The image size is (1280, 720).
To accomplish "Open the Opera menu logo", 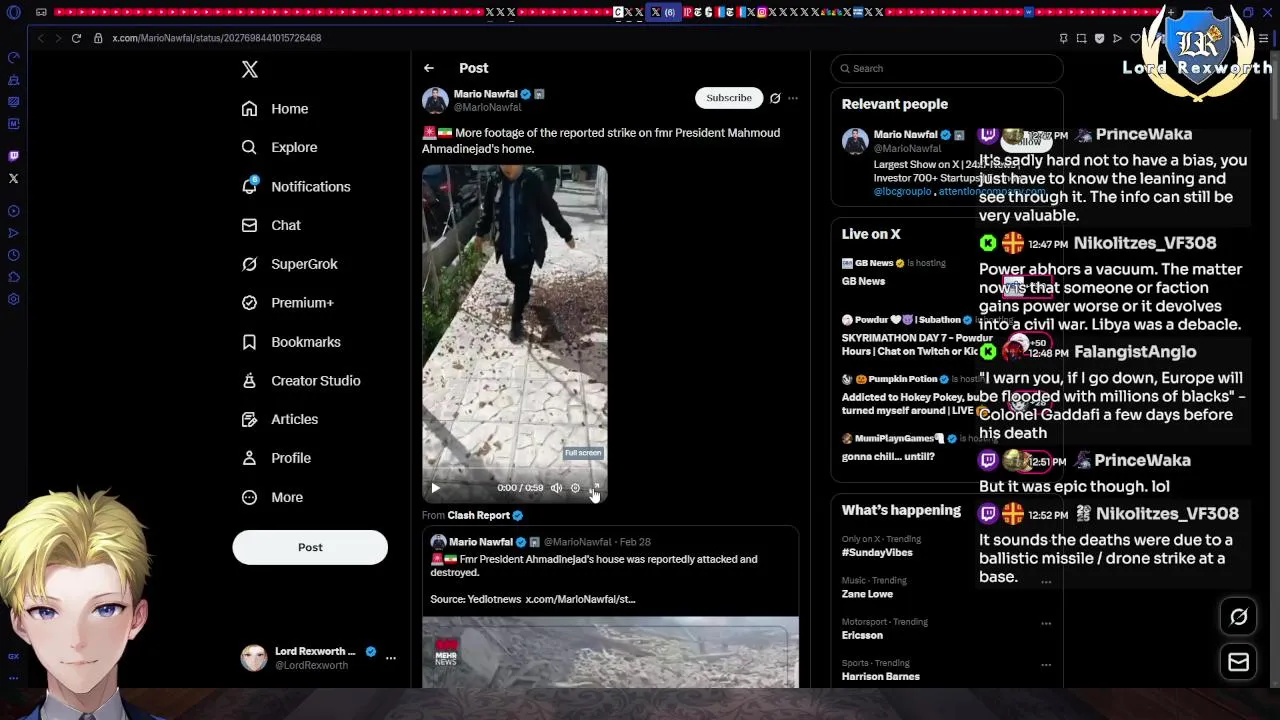I will (13, 12).
